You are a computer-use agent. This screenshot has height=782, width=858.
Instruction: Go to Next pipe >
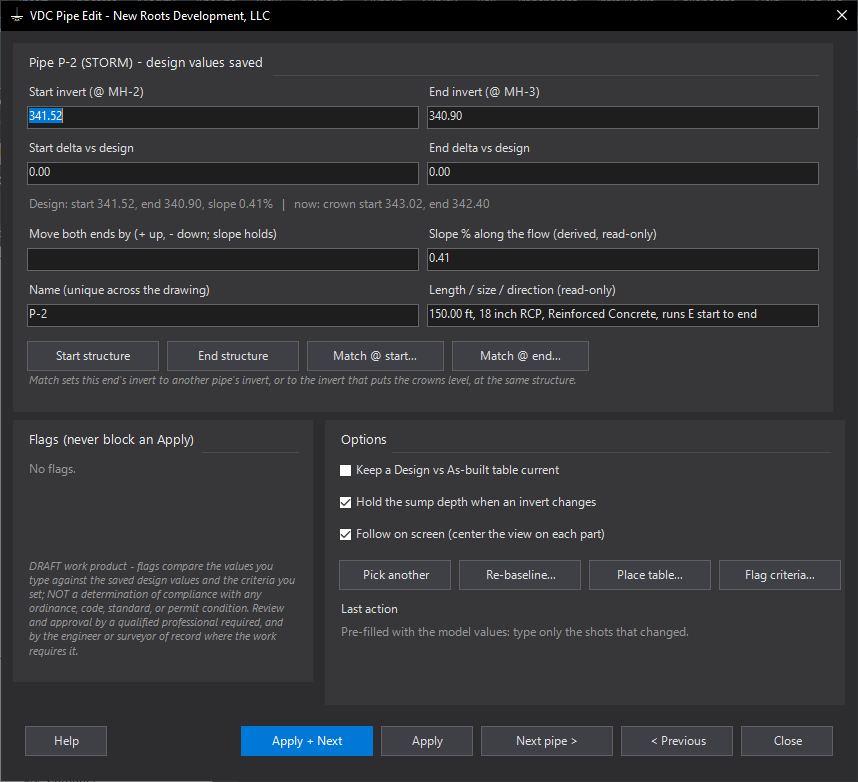point(547,741)
